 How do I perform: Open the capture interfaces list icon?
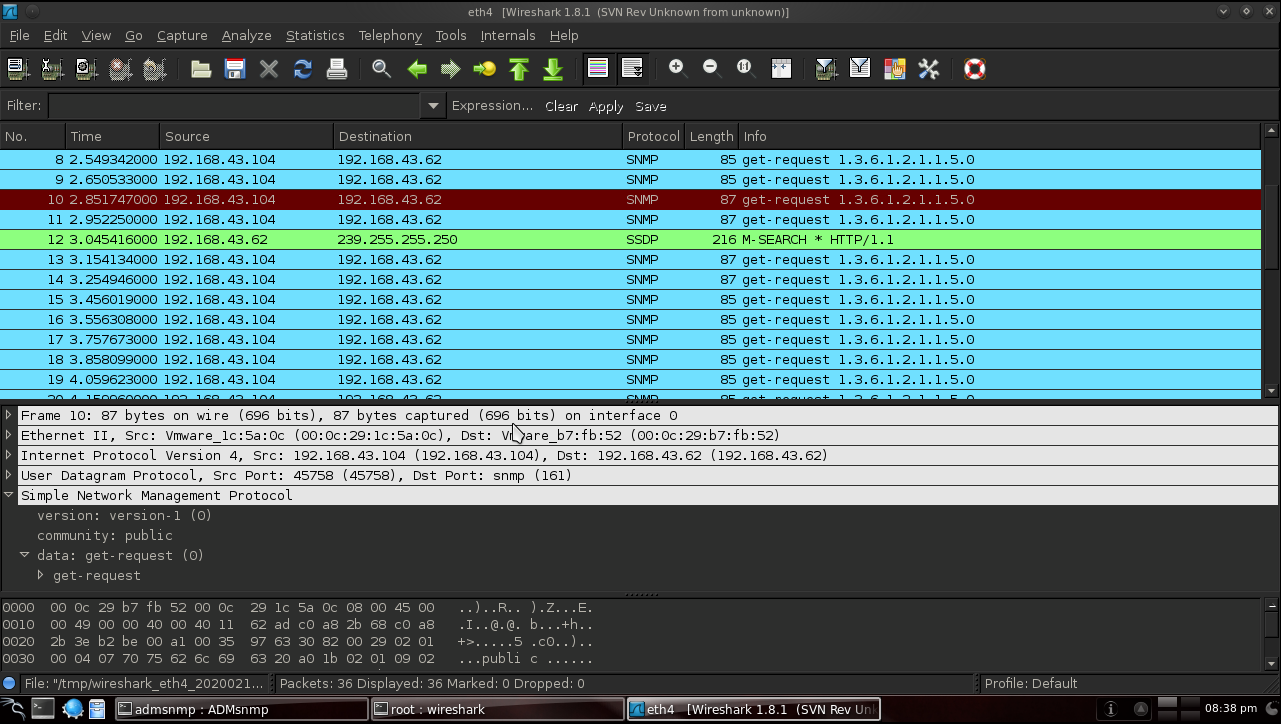pos(18,69)
